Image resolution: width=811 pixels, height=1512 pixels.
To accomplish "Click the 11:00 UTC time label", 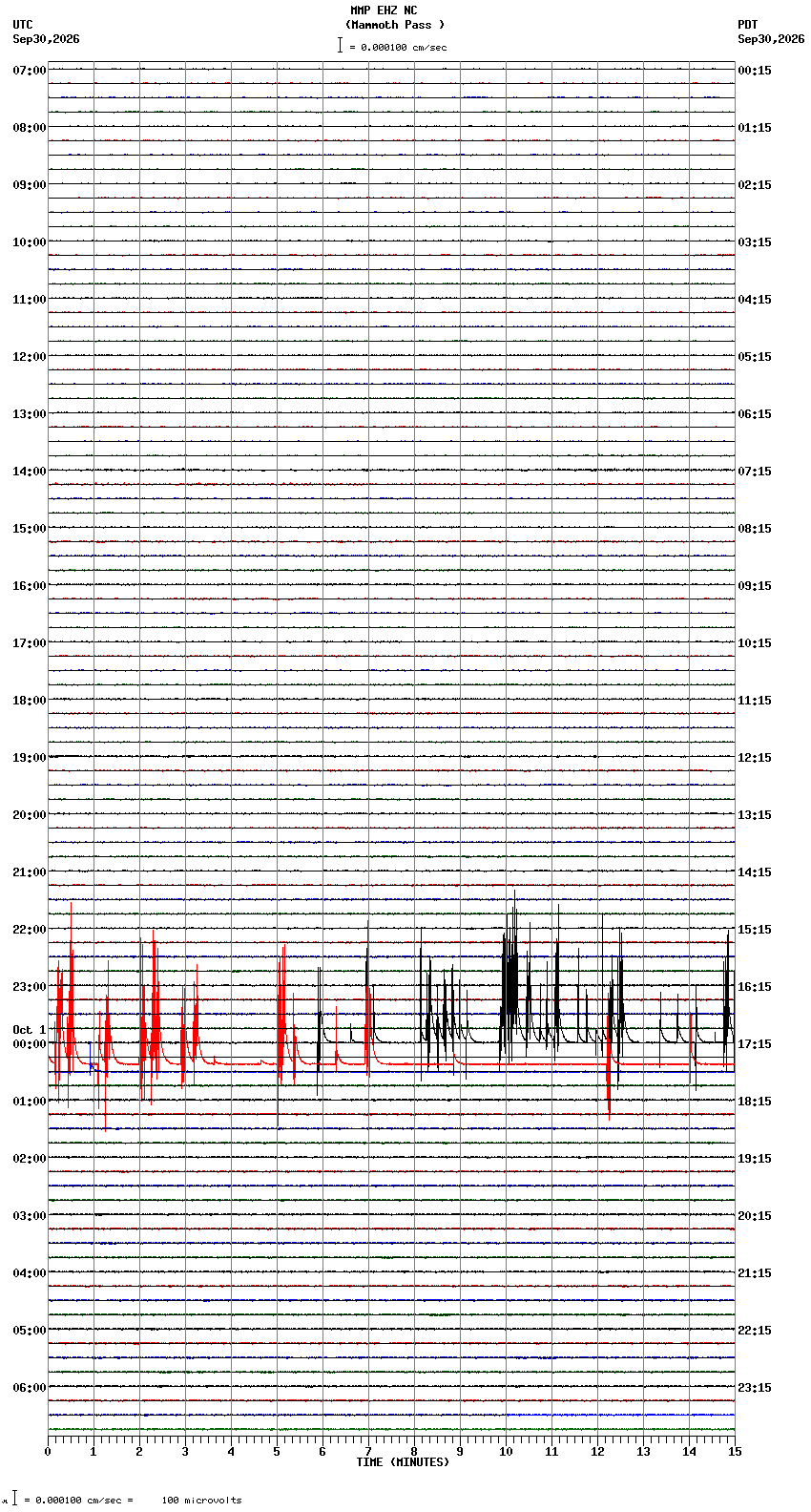I will (30, 300).
